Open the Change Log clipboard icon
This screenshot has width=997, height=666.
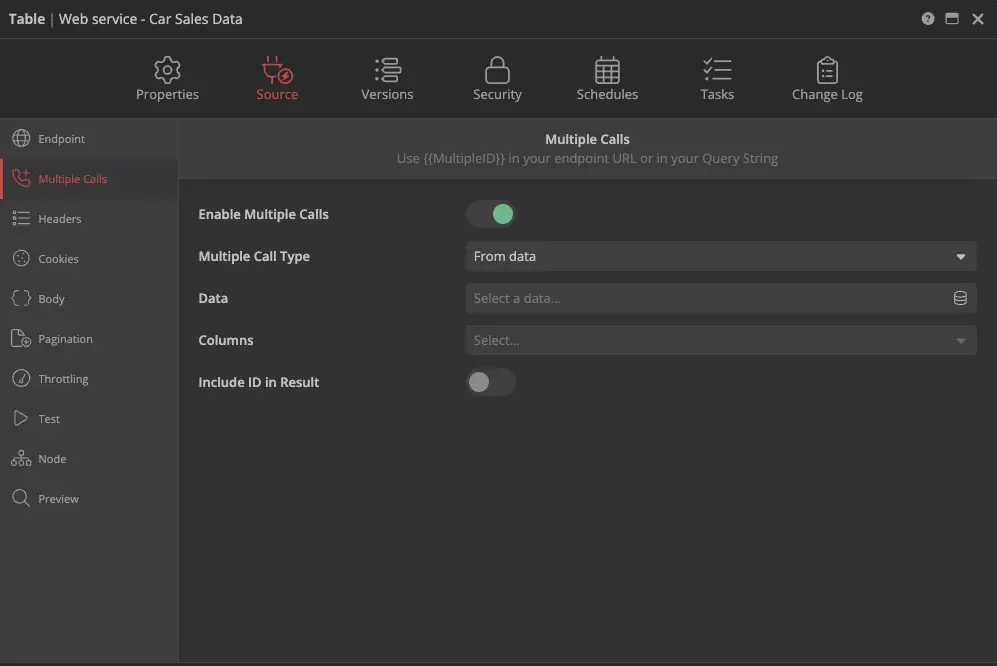click(x=827, y=70)
